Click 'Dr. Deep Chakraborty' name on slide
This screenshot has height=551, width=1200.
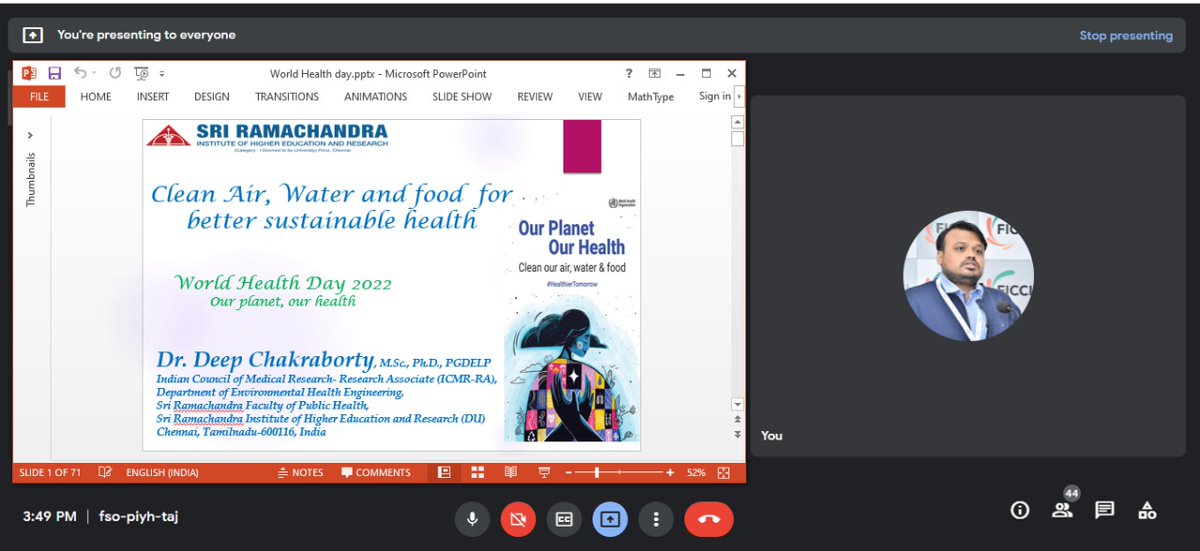click(265, 360)
